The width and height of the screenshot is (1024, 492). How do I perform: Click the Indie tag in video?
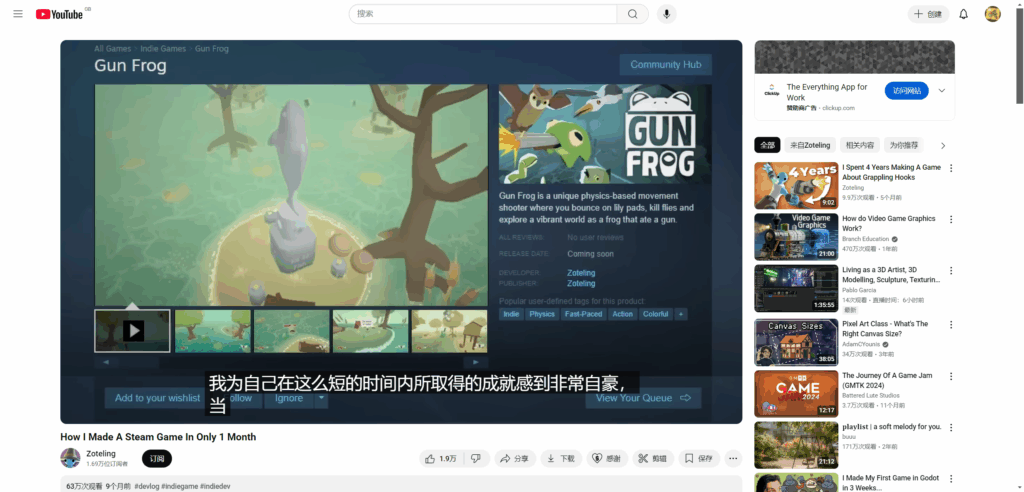point(511,314)
